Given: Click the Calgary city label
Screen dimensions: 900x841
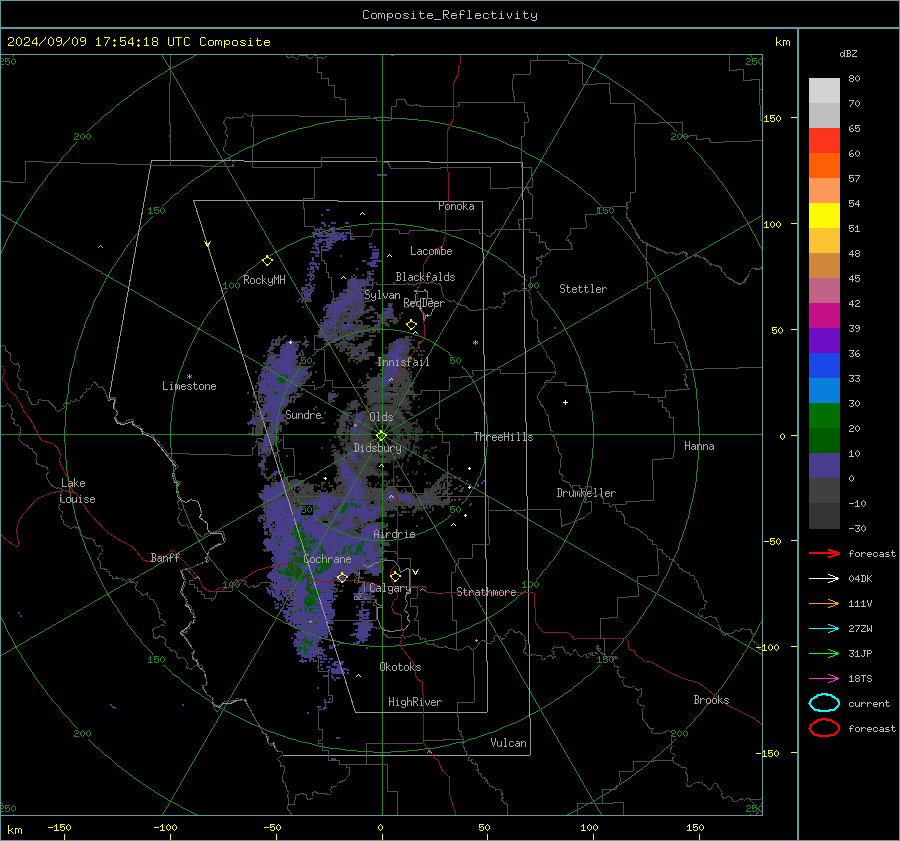Looking at the screenshot, I should (x=390, y=588).
